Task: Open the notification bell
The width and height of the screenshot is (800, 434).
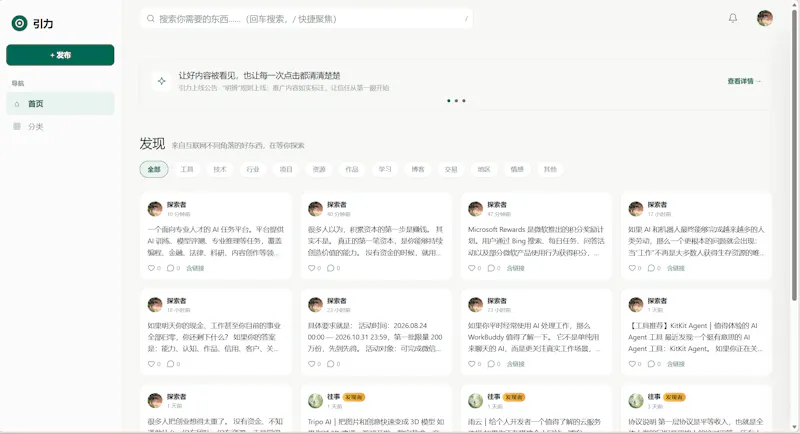Action: point(733,18)
